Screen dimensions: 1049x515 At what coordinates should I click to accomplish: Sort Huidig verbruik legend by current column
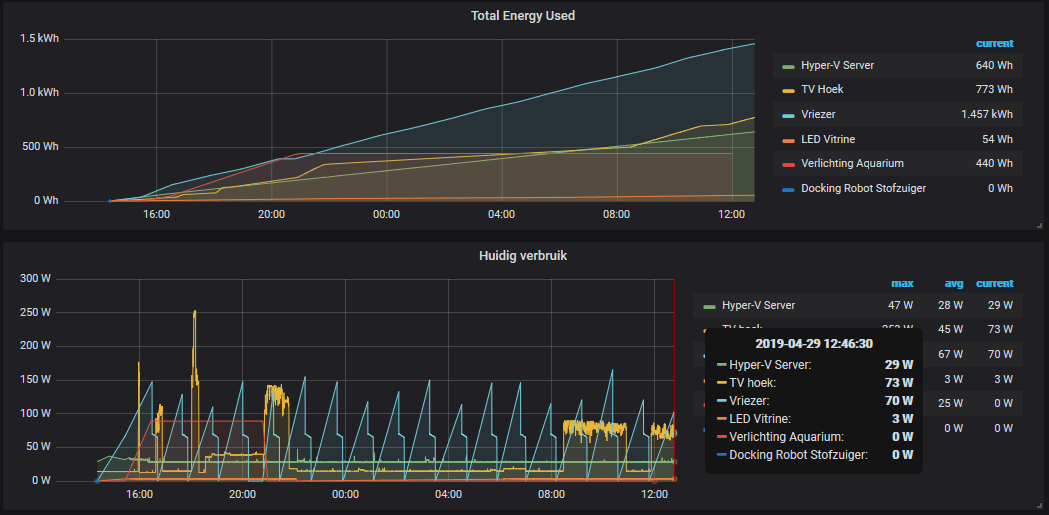pos(994,284)
